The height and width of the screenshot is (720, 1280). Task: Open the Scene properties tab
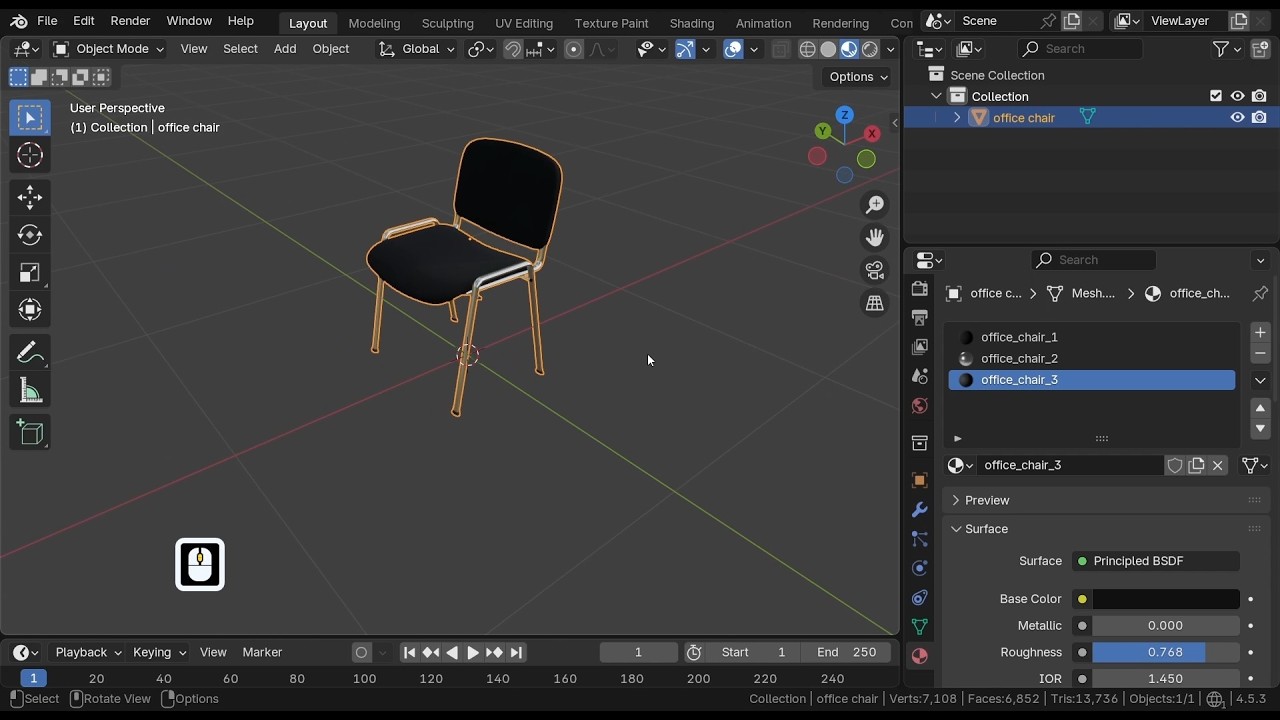coord(919,377)
